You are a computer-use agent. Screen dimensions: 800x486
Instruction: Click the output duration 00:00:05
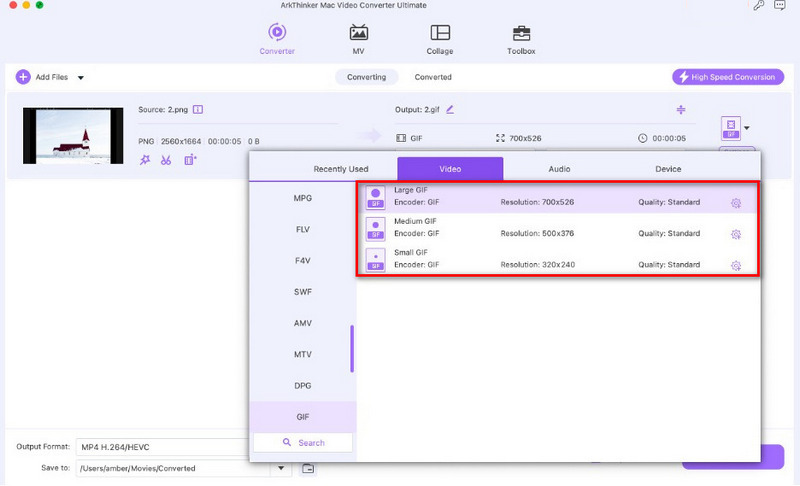(x=669, y=138)
